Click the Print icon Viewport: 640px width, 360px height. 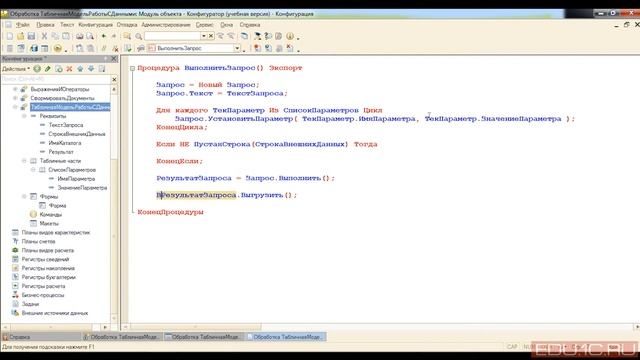tap(80, 36)
